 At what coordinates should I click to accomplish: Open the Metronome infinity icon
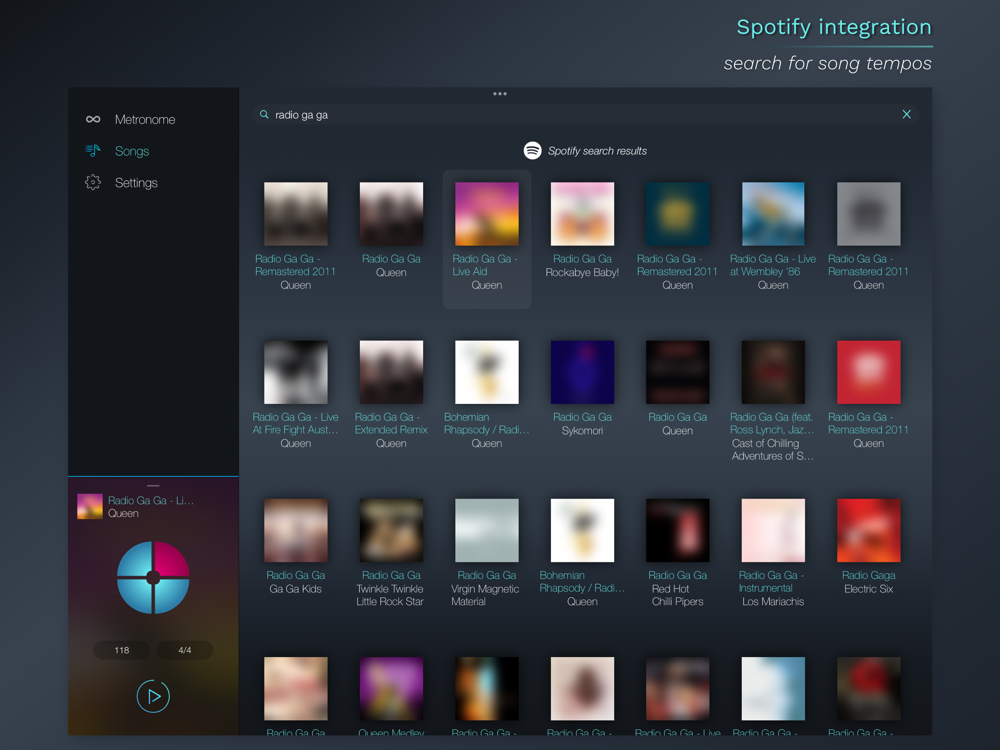click(93, 119)
